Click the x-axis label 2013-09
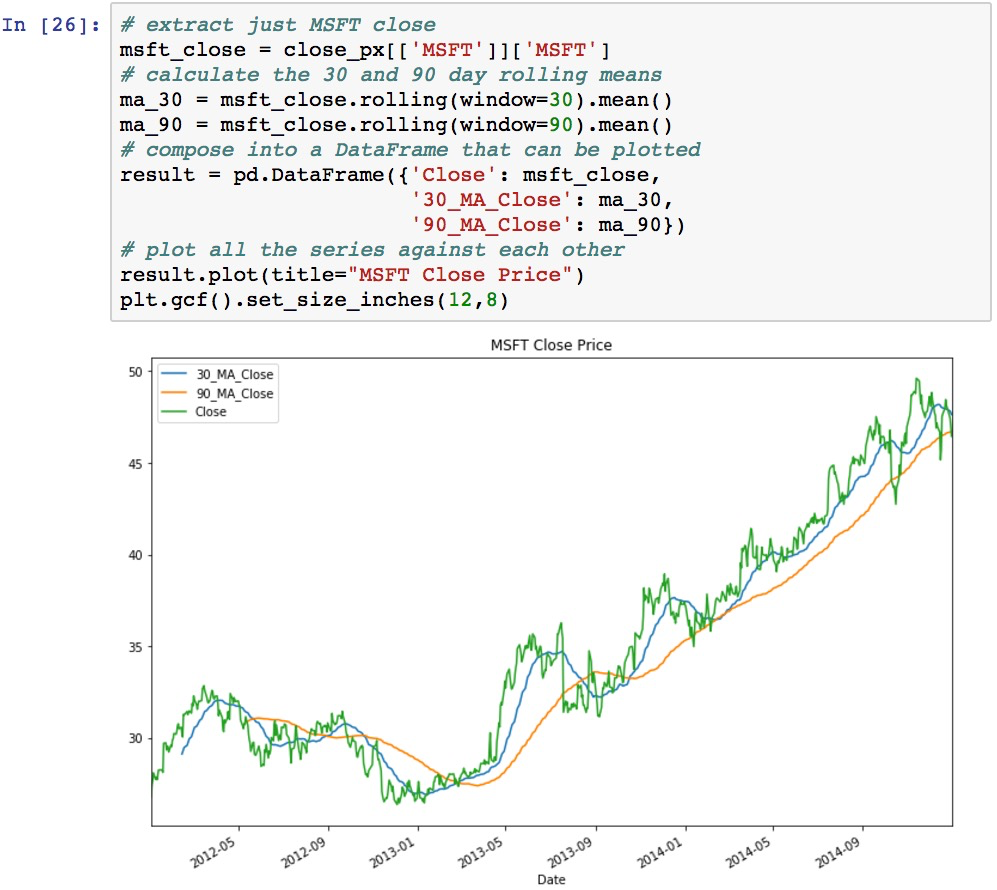The width and height of the screenshot is (997, 890). tap(570, 852)
